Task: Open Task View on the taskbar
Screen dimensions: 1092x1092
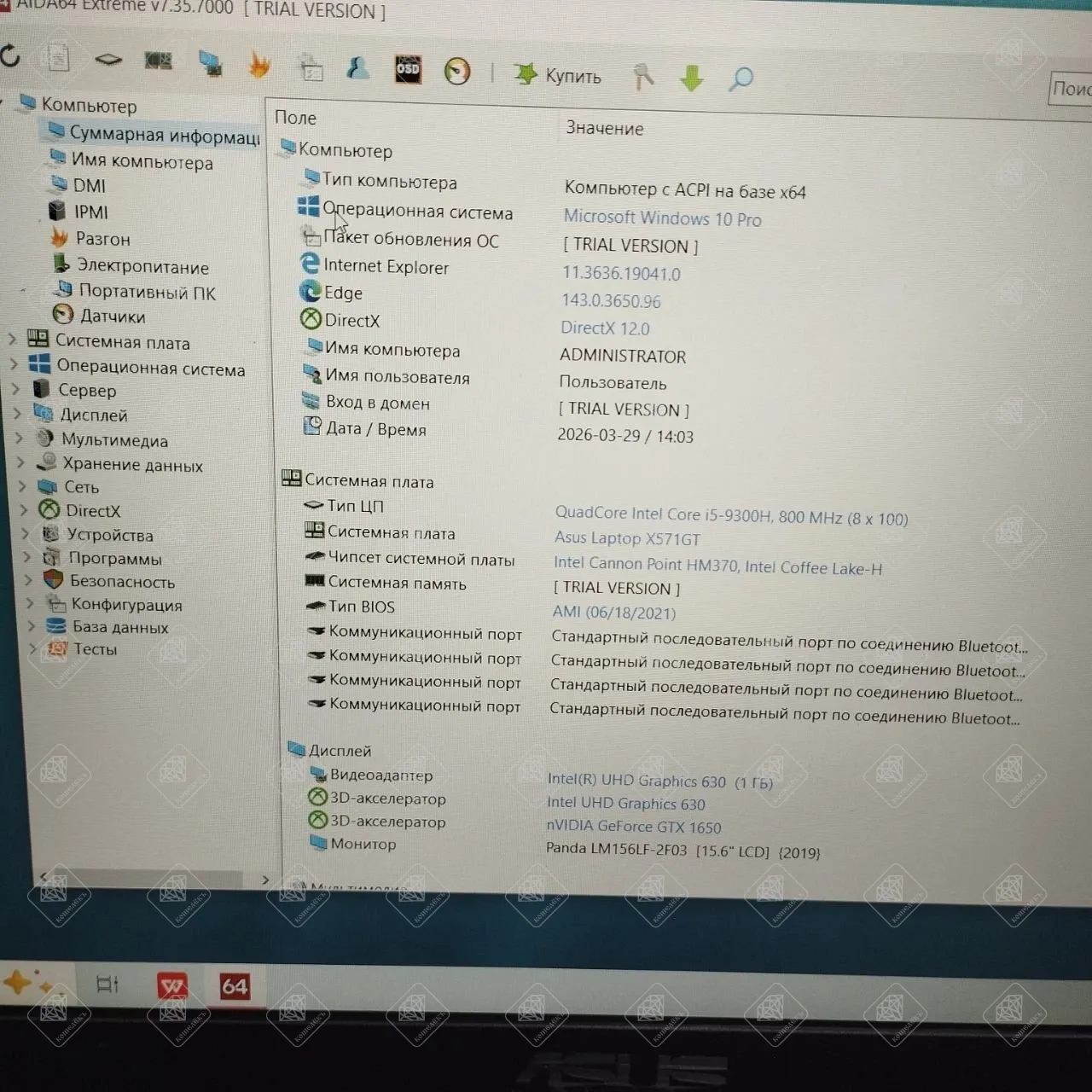Action: 107,985
